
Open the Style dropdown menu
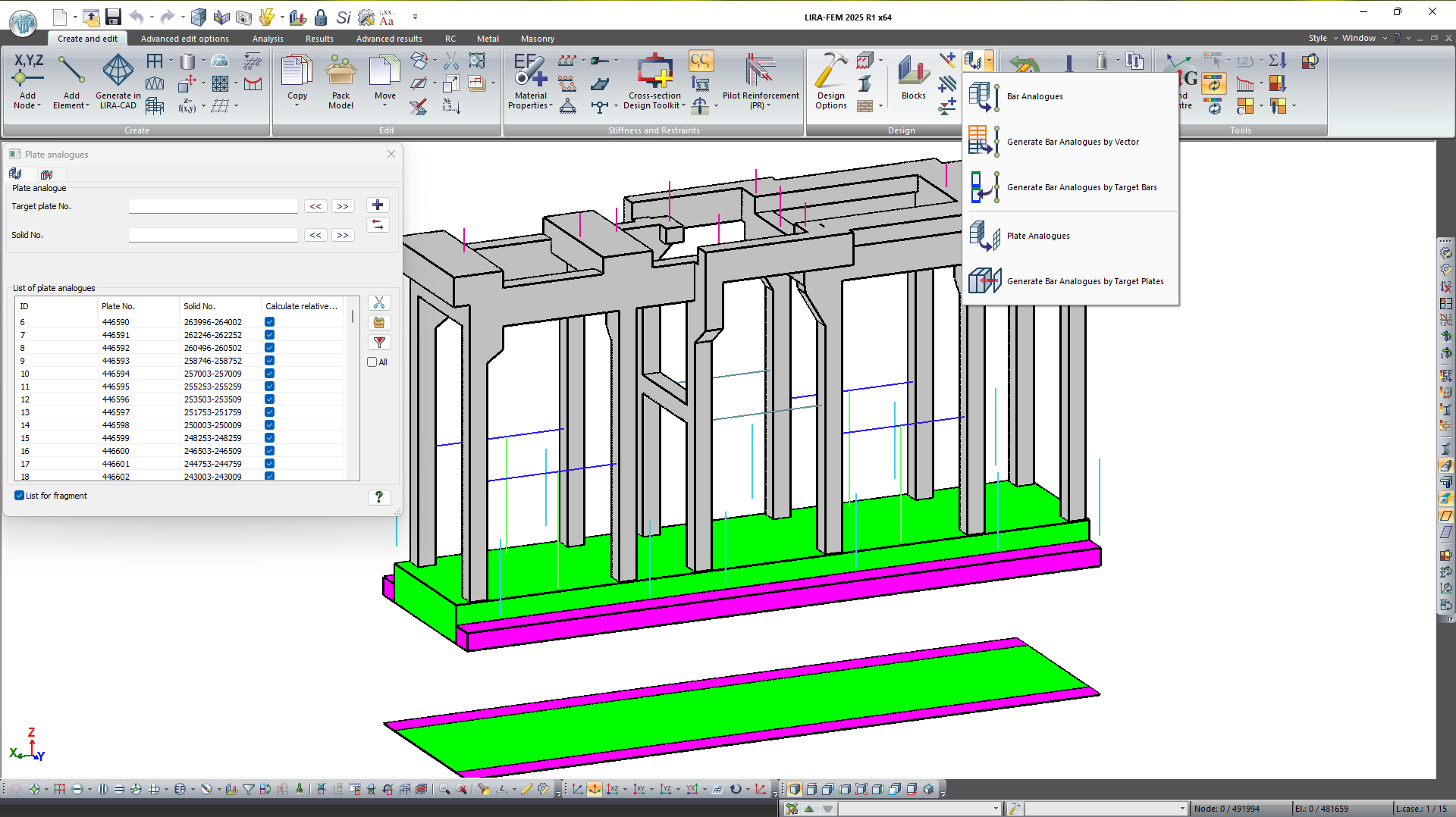(1323, 38)
